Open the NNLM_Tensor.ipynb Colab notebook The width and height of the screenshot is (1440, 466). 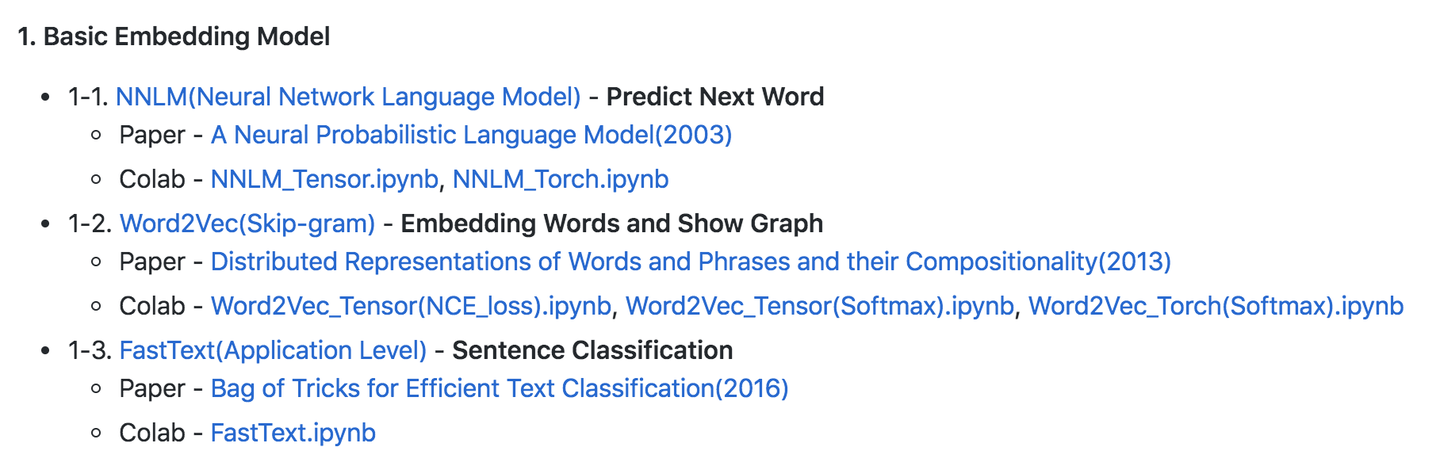click(x=324, y=180)
